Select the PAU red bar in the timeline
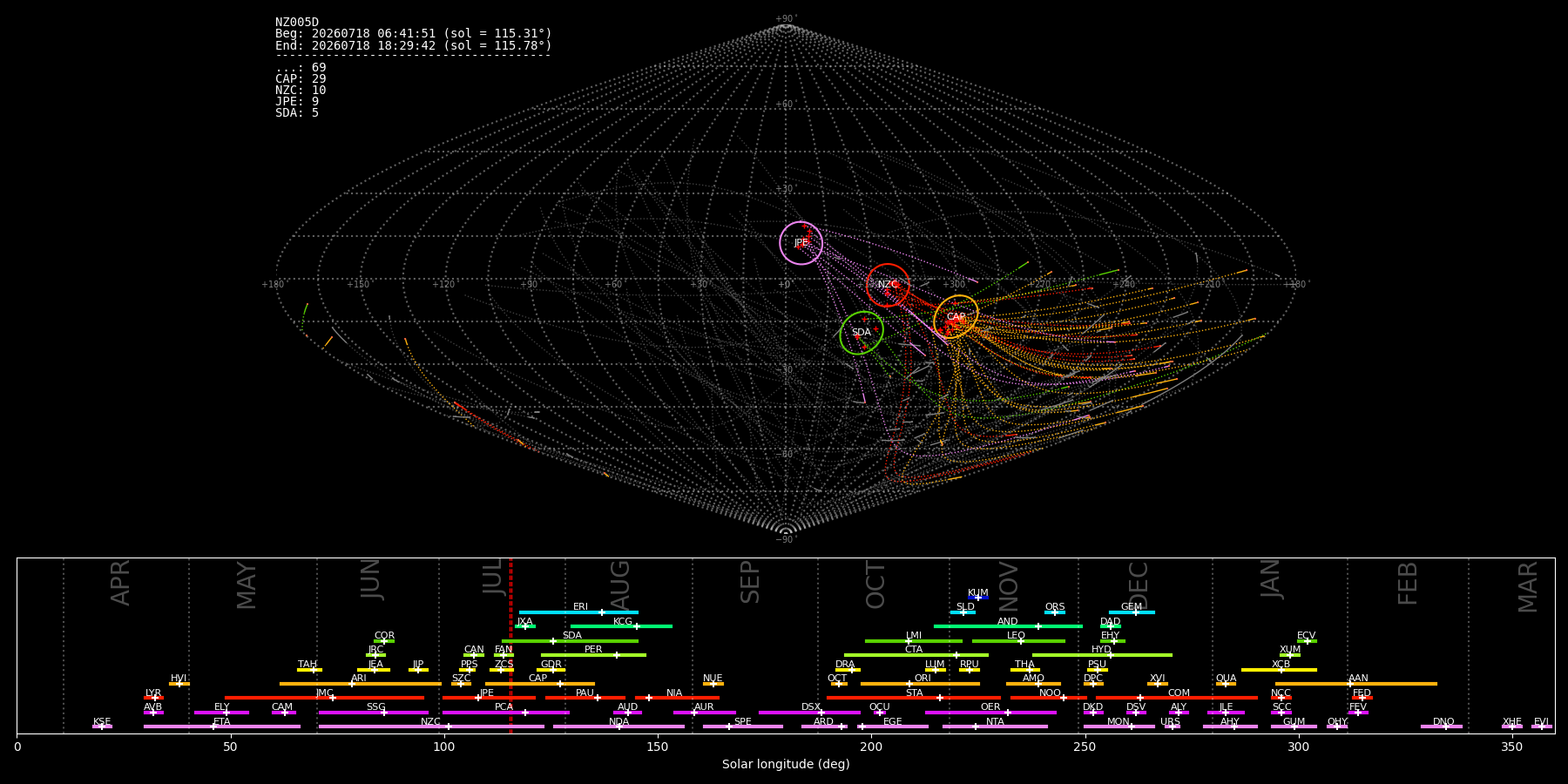Viewport: 1568px width, 784px height. point(585,698)
